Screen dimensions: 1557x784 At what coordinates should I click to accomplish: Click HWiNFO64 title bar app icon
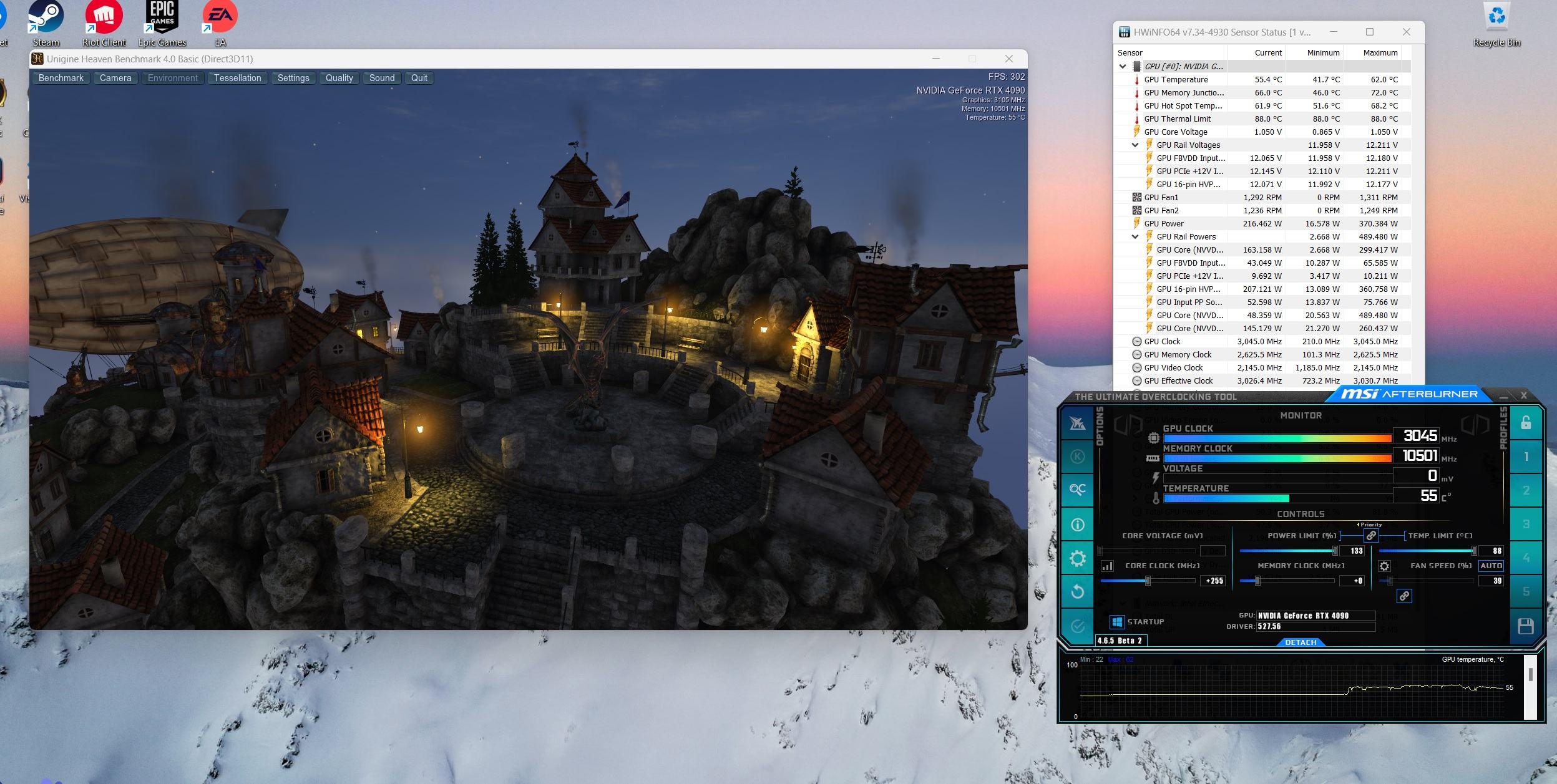(x=1124, y=32)
